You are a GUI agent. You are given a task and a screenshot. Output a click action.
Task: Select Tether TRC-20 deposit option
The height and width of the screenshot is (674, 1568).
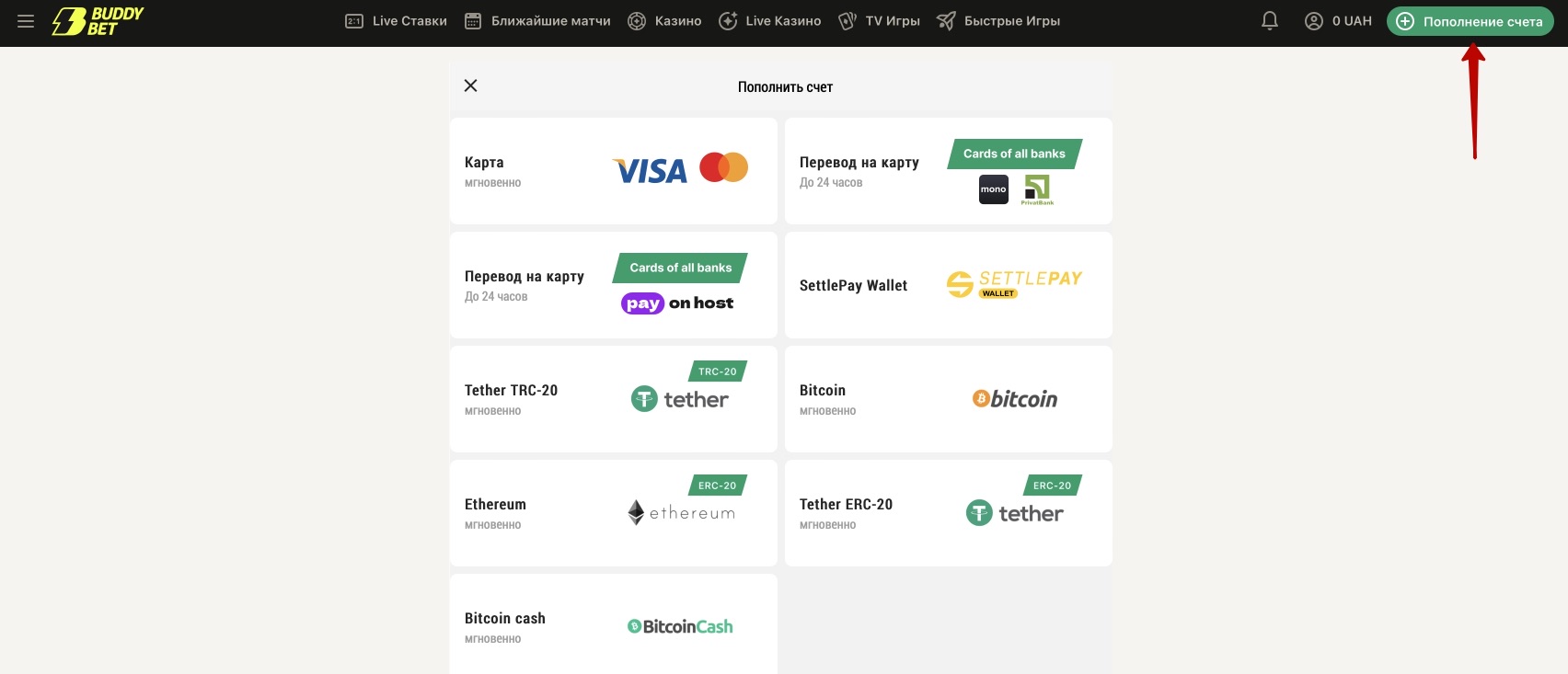[x=614, y=399]
